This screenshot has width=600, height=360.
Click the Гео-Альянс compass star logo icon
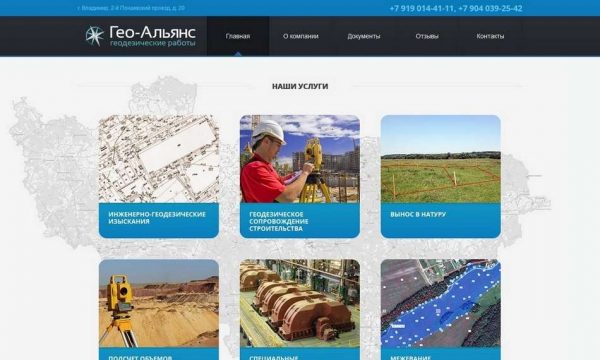pos(94,36)
